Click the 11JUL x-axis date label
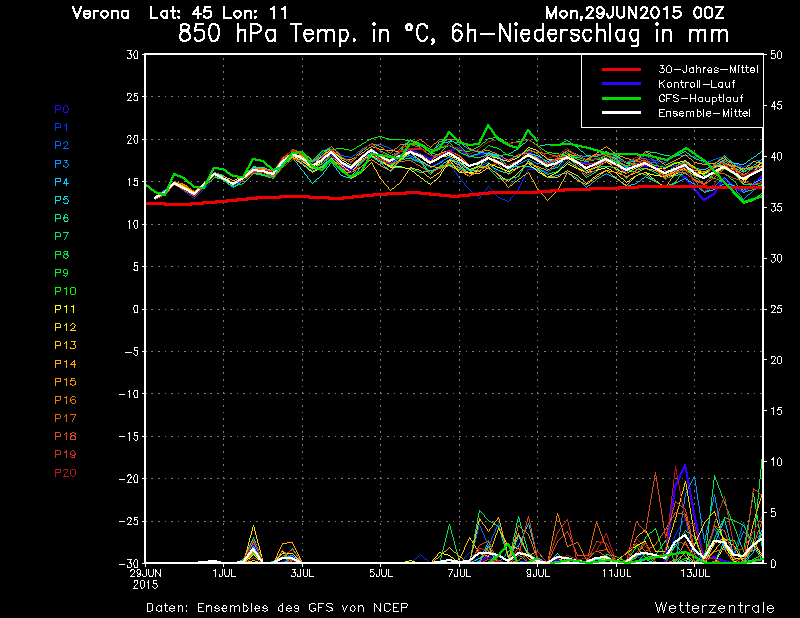 click(616, 574)
